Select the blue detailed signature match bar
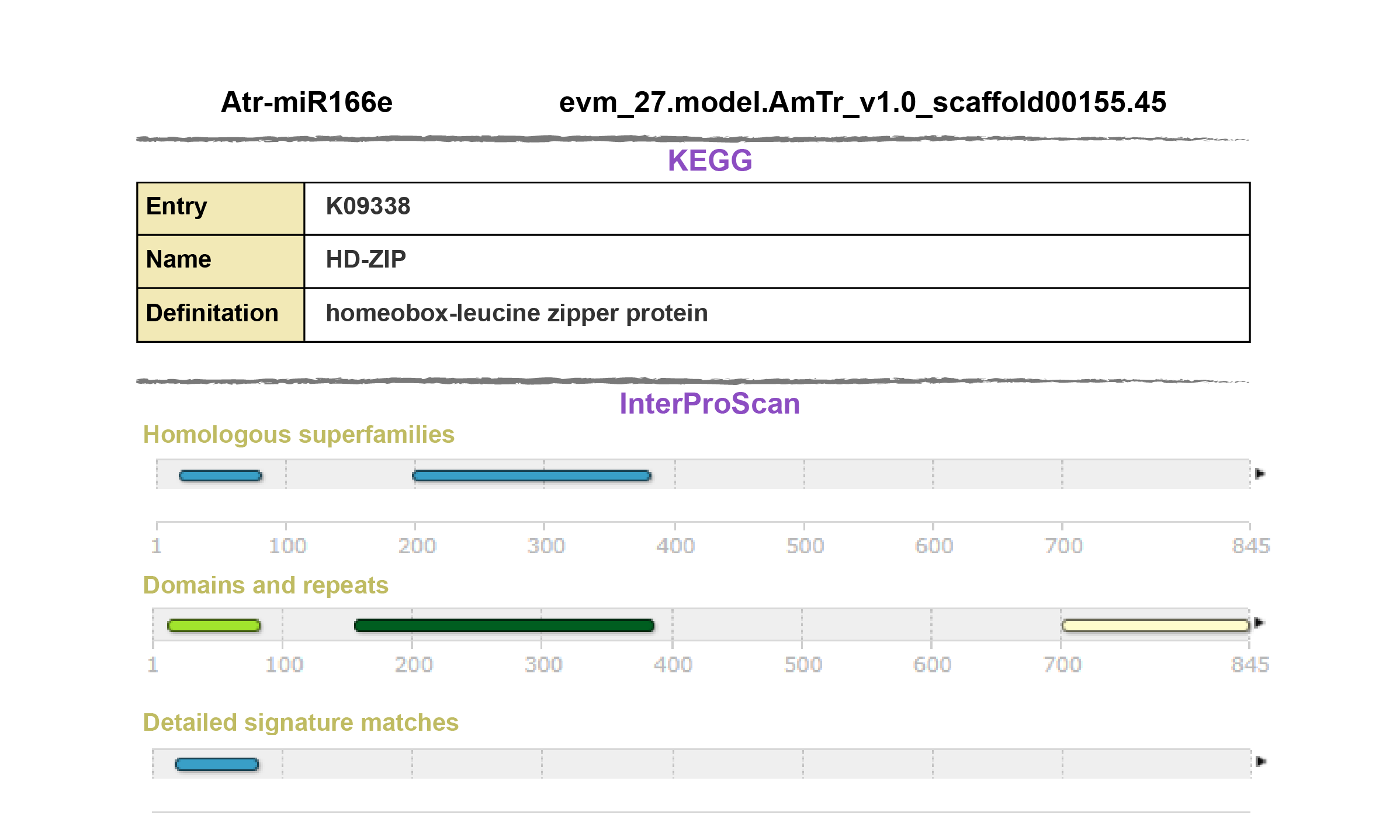The width and height of the screenshot is (1400, 840). pos(217,764)
